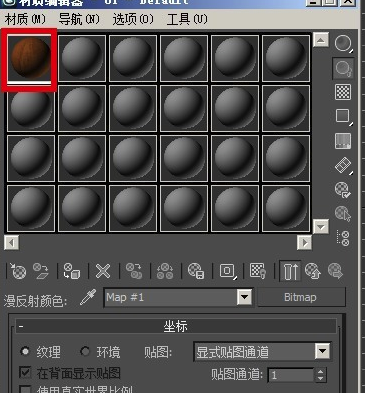Click the Map #1 name field
The height and width of the screenshot is (393, 365).
pos(170,297)
